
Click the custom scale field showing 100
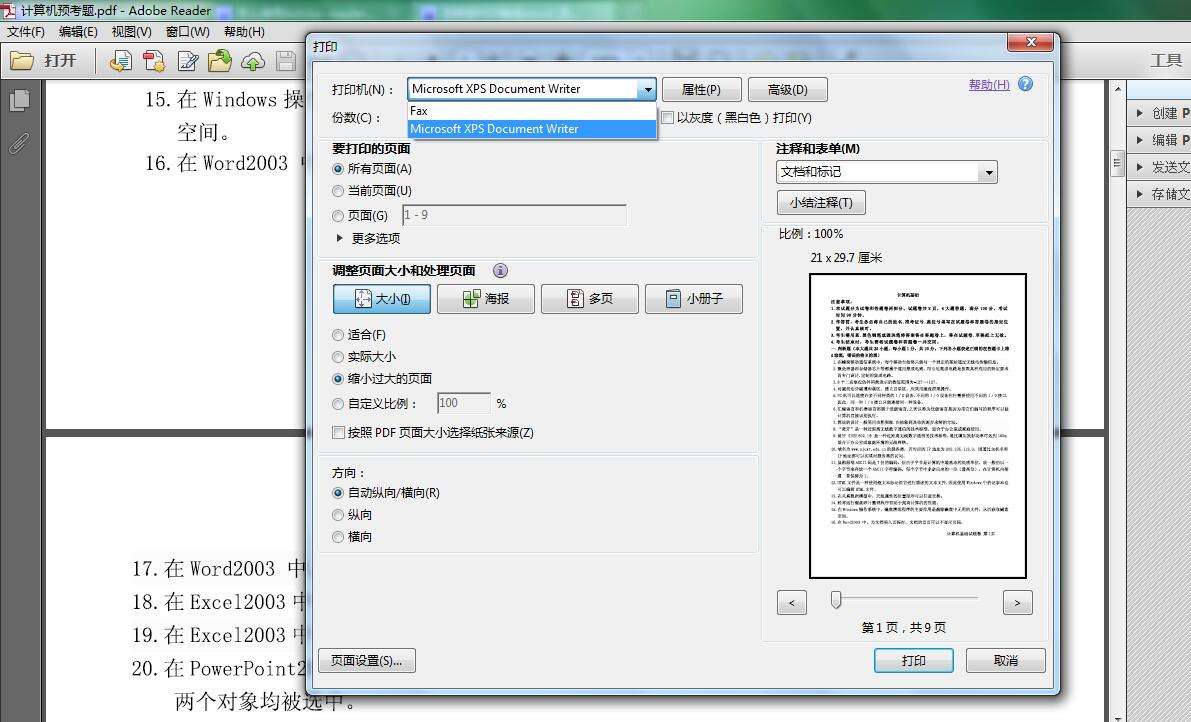click(x=464, y=403)
